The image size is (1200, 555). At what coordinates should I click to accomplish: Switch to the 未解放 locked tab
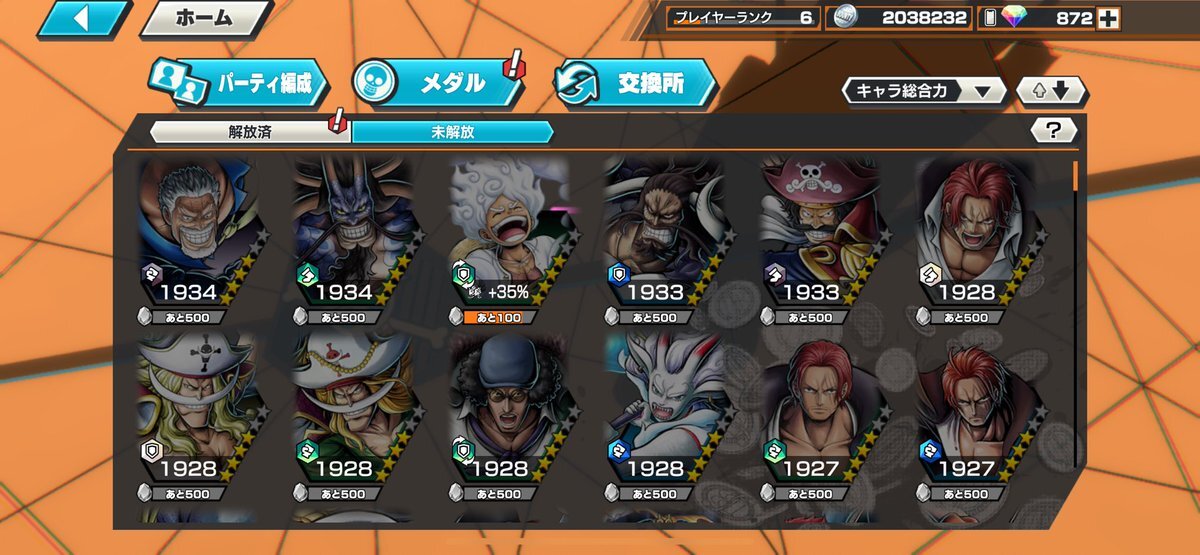click(452, 131)
